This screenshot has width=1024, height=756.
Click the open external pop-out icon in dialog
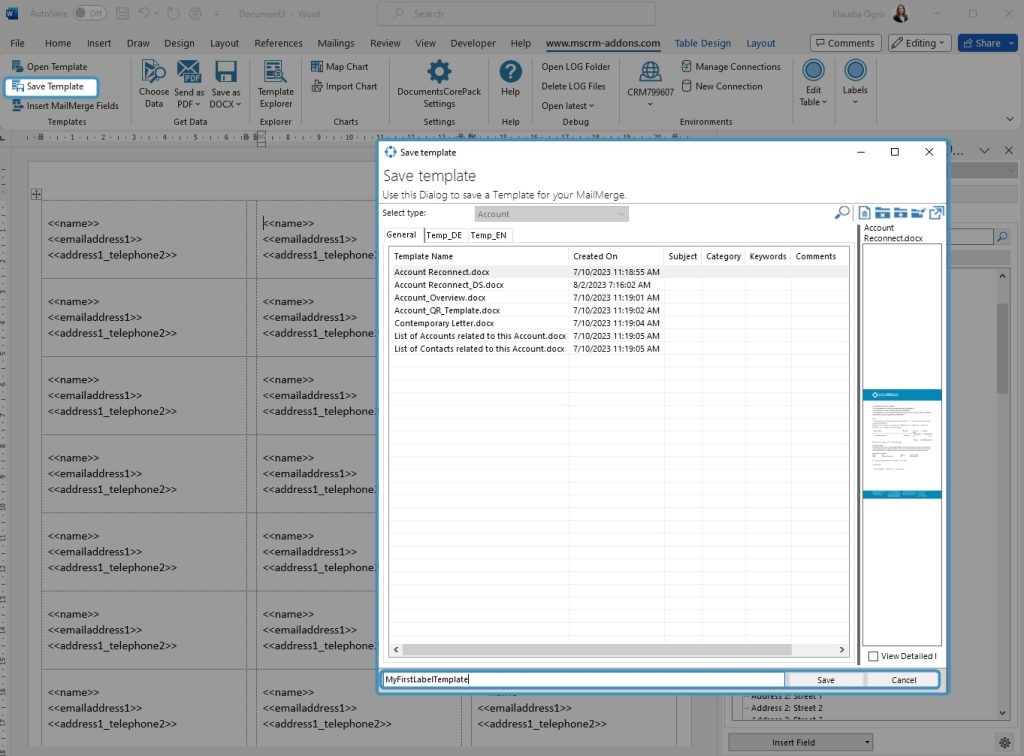(x=936, y=213)
